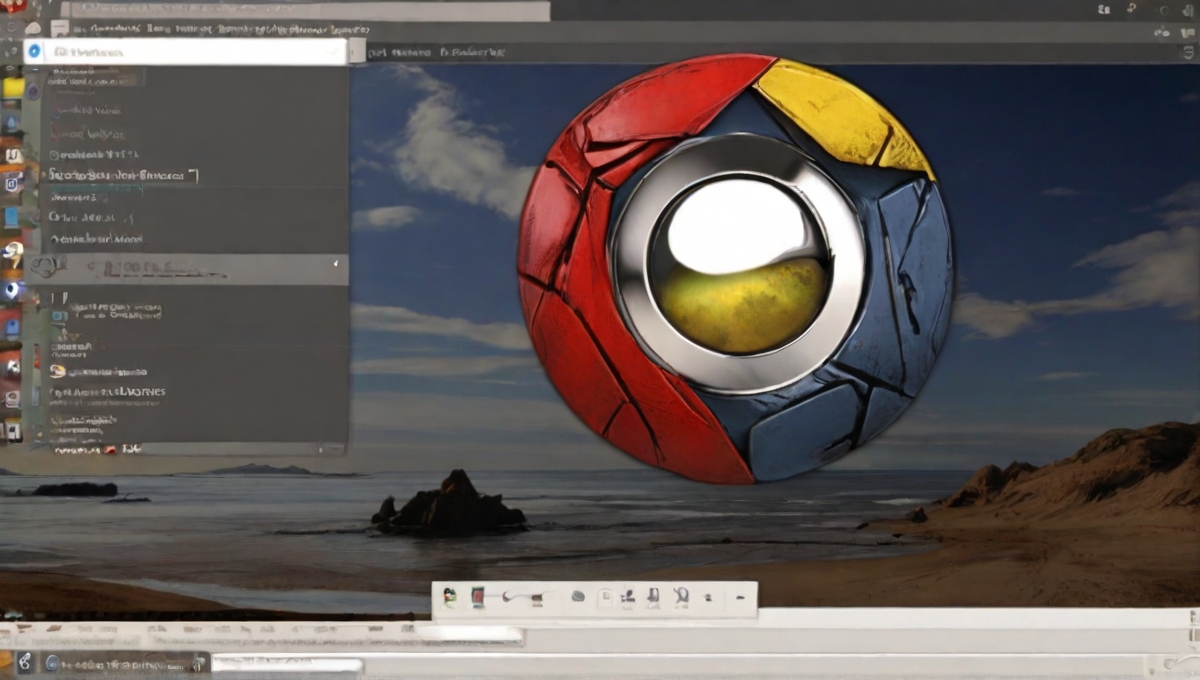
Task: Focus the white text field in the bottom taskbar
Action: coord(288,663)
